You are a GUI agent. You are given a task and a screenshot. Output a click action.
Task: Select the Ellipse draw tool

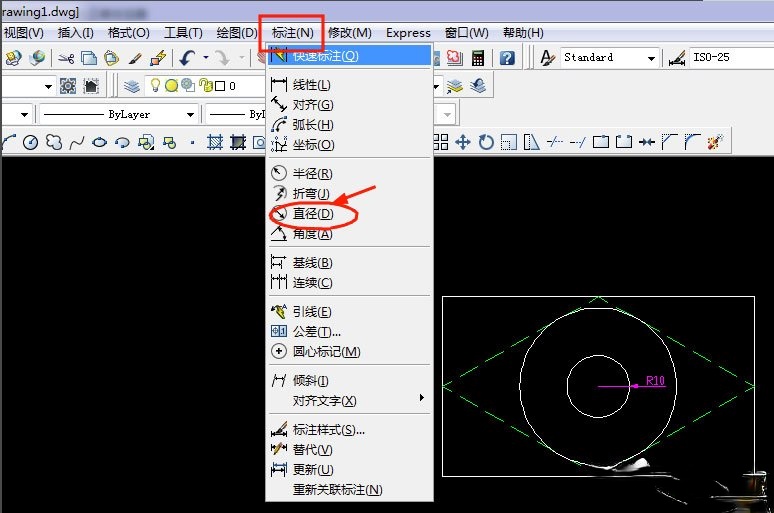tap(100, 143)
